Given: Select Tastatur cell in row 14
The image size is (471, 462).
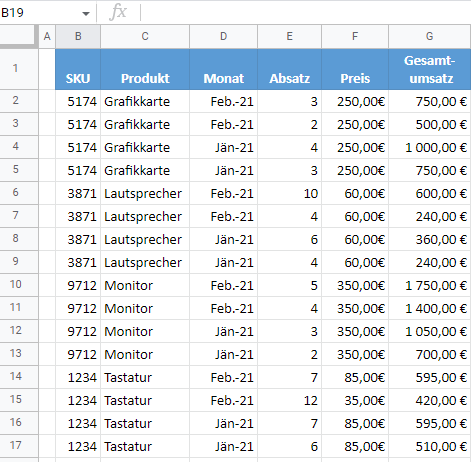Looking at the screenshot, I should pyautogui.click(x=145, y=377).
